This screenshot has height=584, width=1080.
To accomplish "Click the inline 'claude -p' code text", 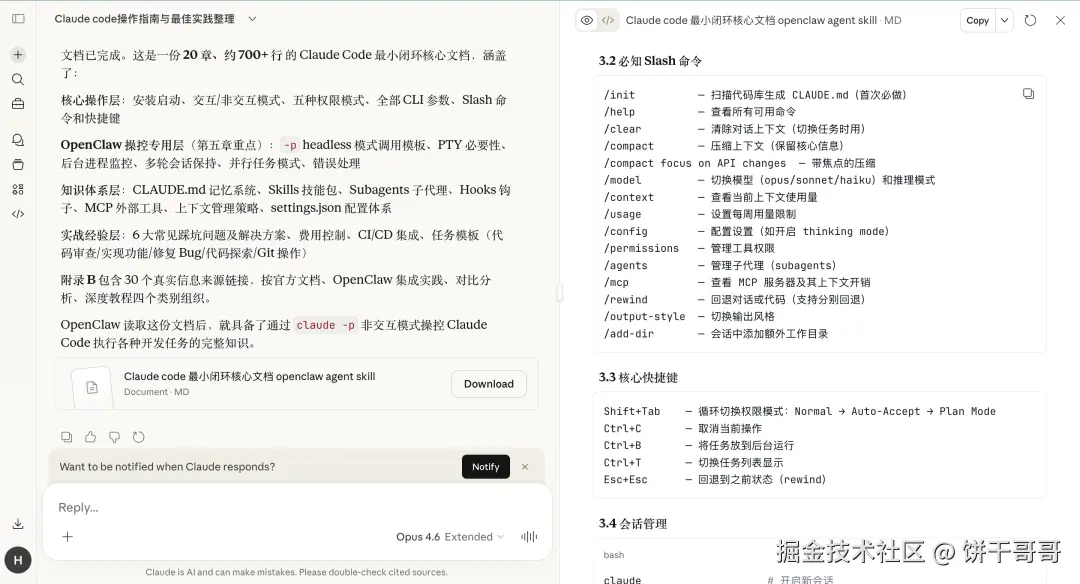I will pos(325,325).
